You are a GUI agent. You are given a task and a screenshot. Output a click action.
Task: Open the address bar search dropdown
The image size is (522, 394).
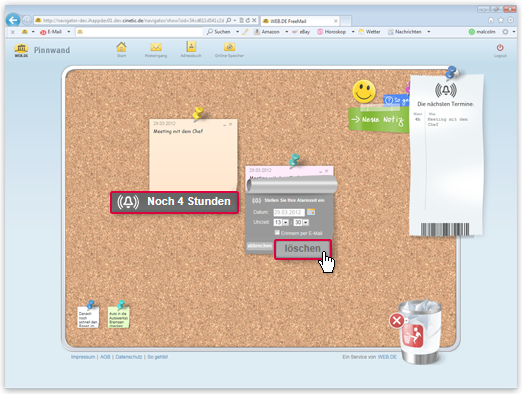coord(235,21)
